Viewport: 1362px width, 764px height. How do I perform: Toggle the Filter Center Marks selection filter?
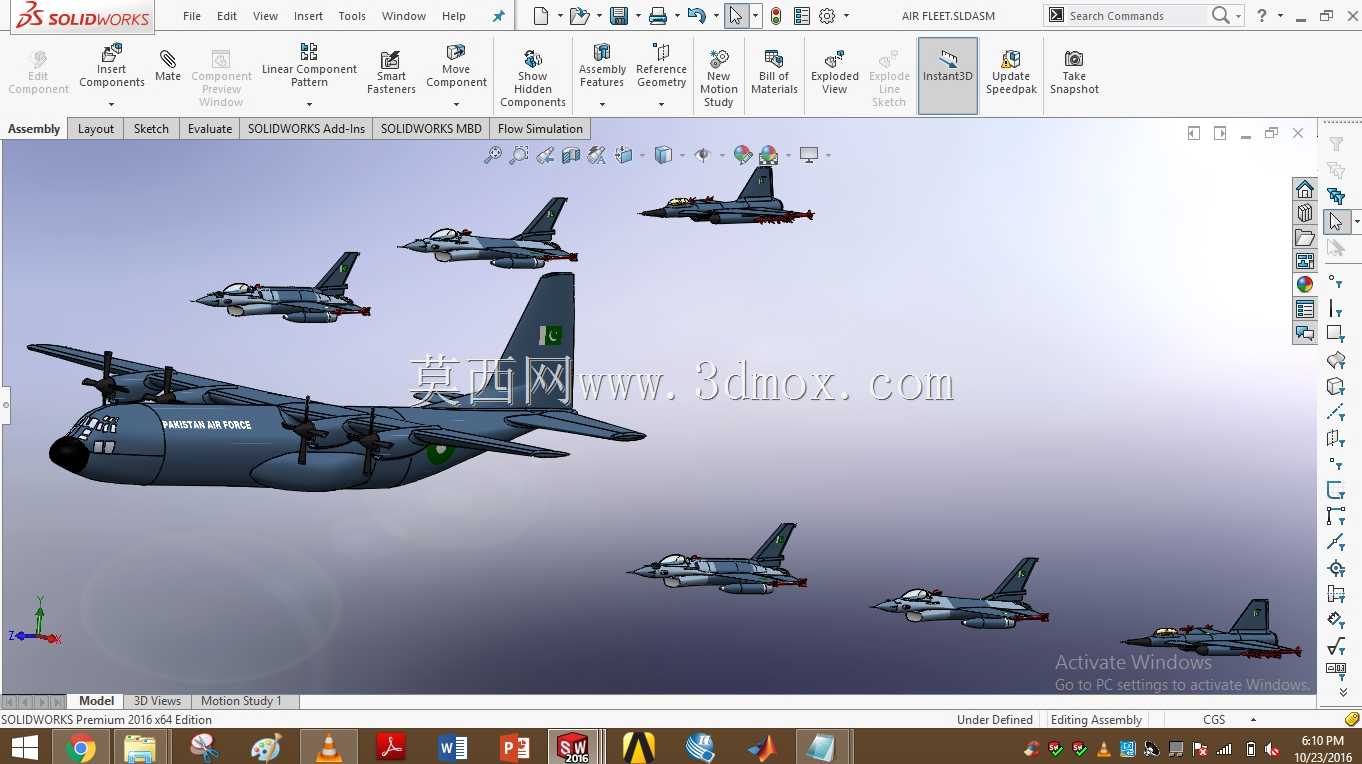click(1336, 568)
